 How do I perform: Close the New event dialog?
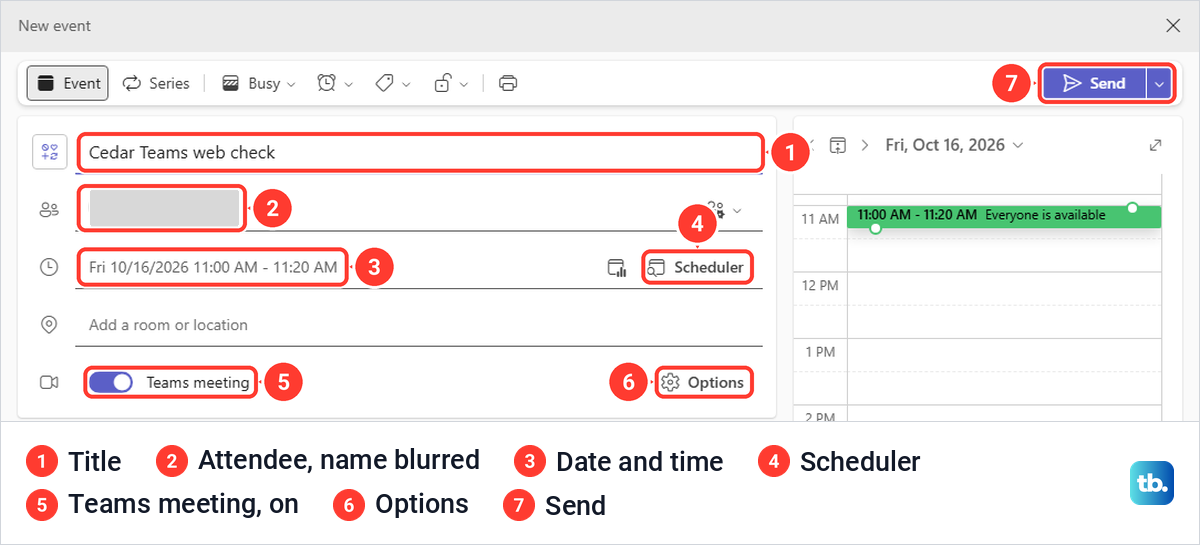(1173, 25)
